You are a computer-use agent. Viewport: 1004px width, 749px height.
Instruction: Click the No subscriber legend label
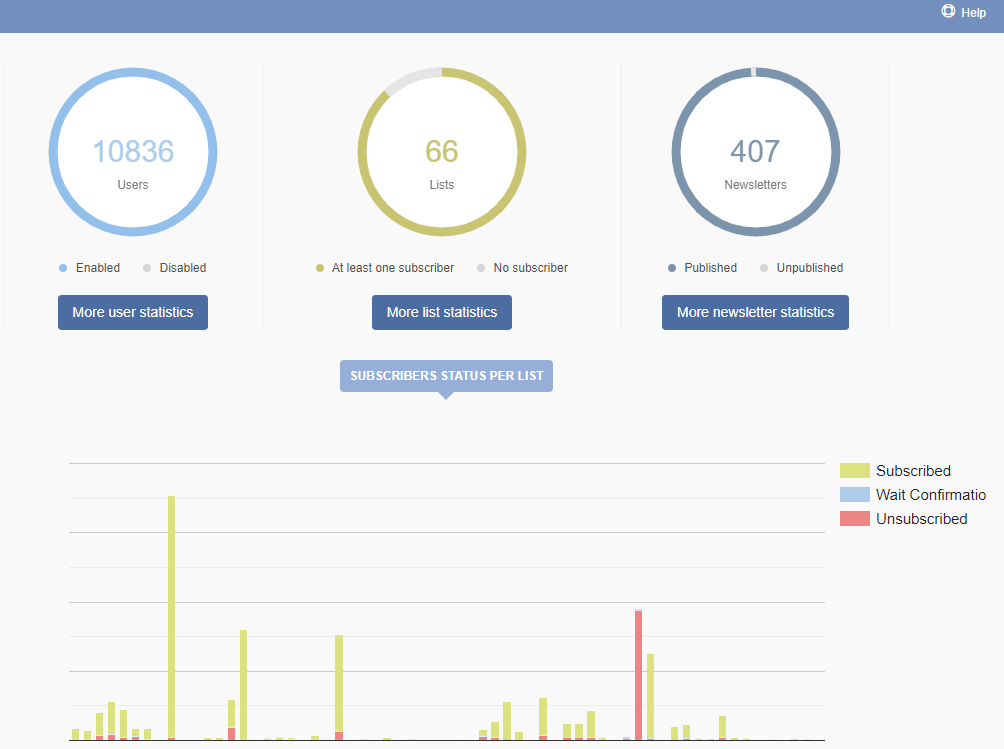coord(530,268)
